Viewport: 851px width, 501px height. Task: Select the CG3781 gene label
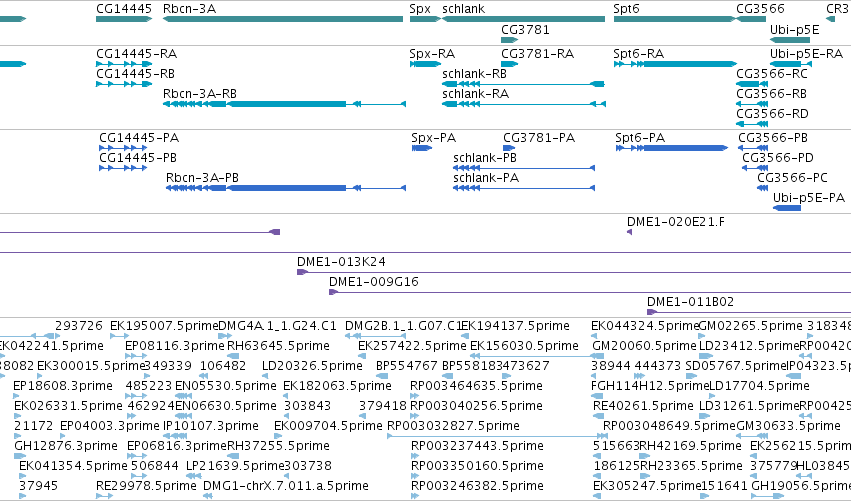(525, 29)
